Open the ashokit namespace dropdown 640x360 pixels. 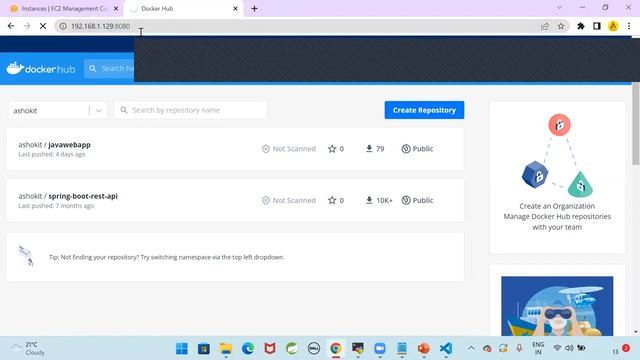[x=58, y=110]
